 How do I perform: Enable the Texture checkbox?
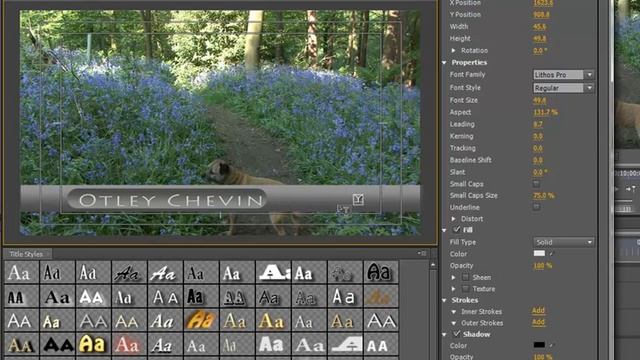(x=465, y=289)
